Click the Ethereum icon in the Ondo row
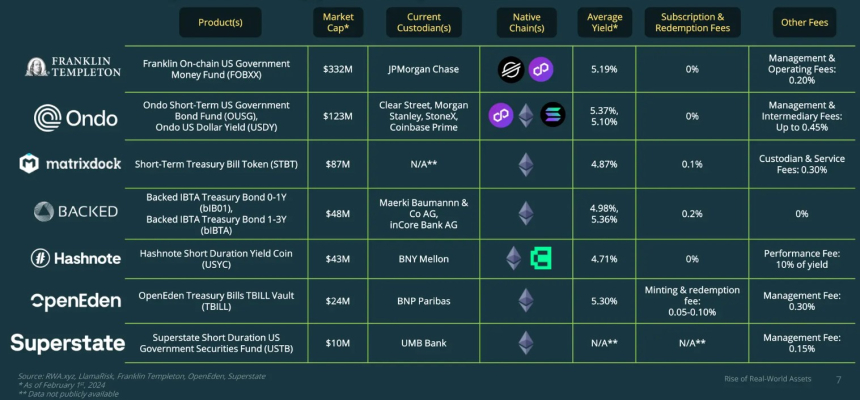Screen dimensions: 860x400 (526, 115)
